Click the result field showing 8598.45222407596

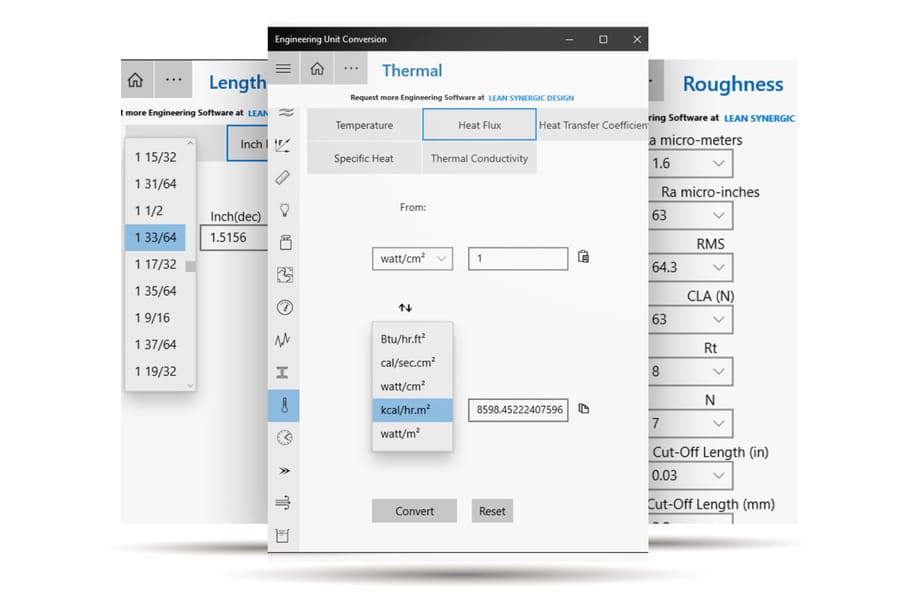[x=518, y=410]
